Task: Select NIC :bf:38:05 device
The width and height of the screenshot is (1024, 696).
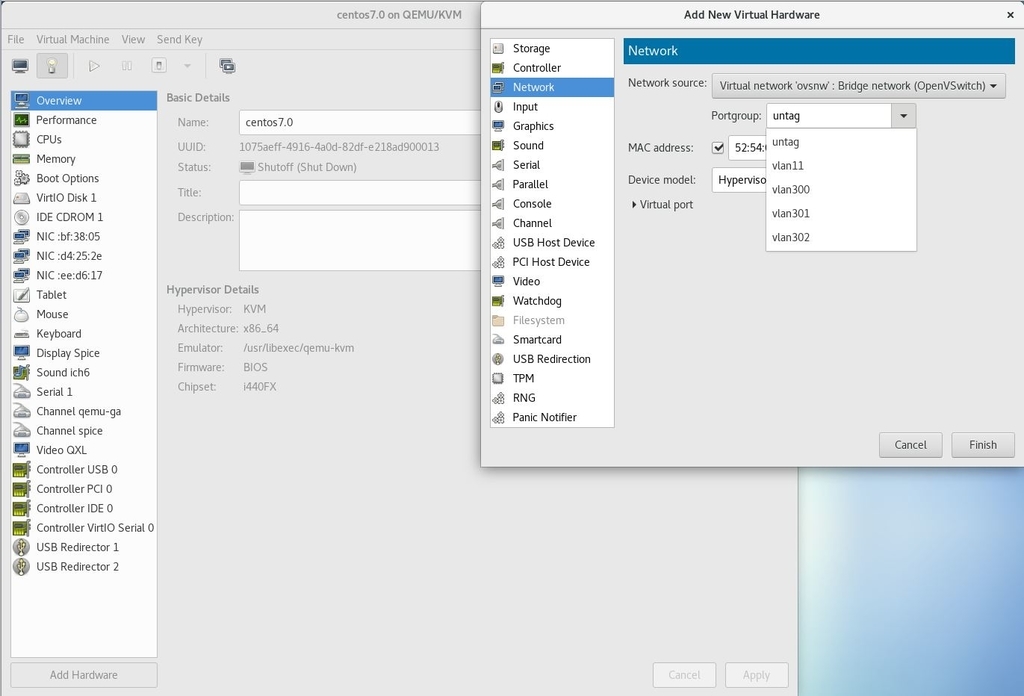Action: [x=84, y=236]
